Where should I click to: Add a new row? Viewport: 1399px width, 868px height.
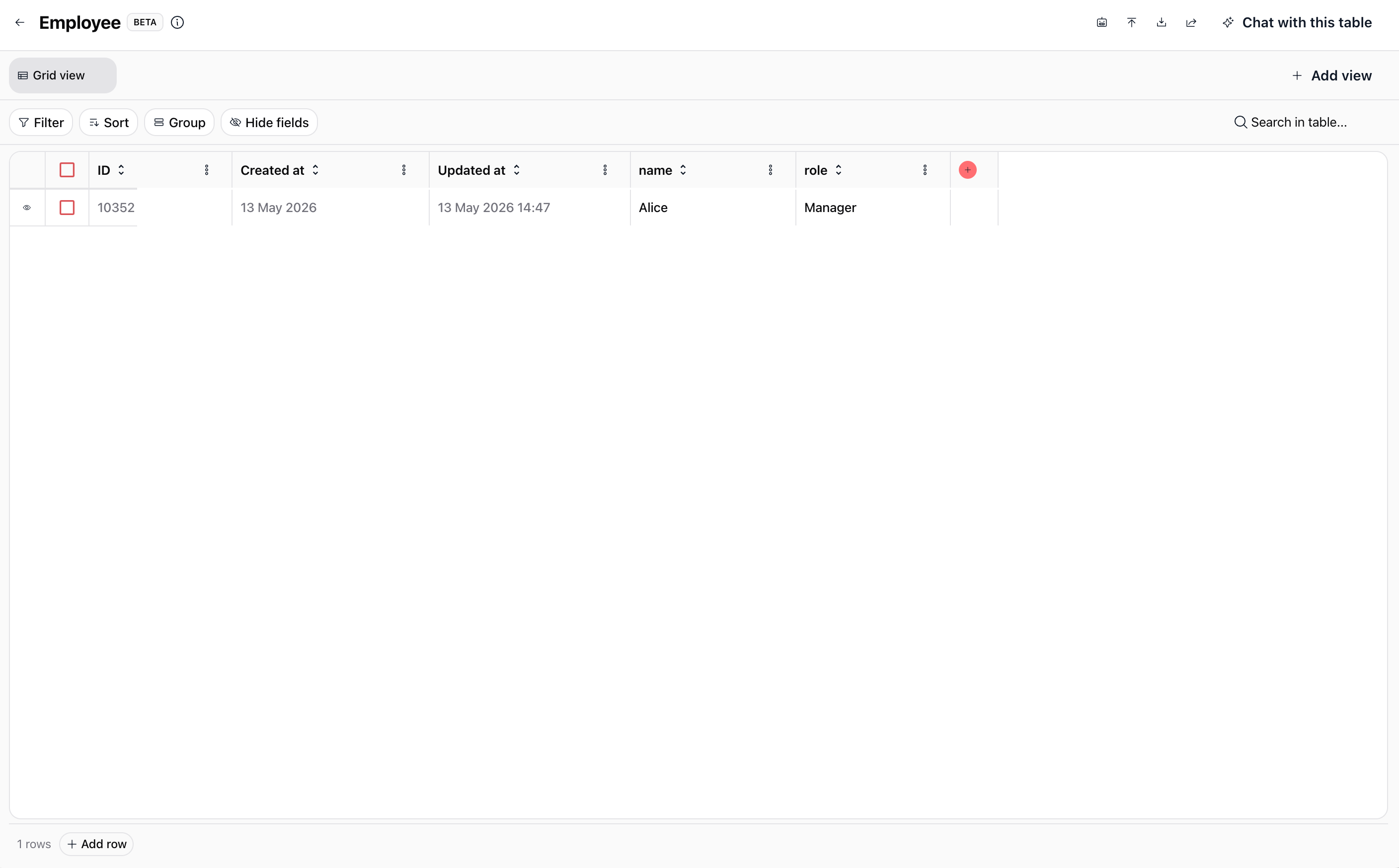[x=96, y=844]
